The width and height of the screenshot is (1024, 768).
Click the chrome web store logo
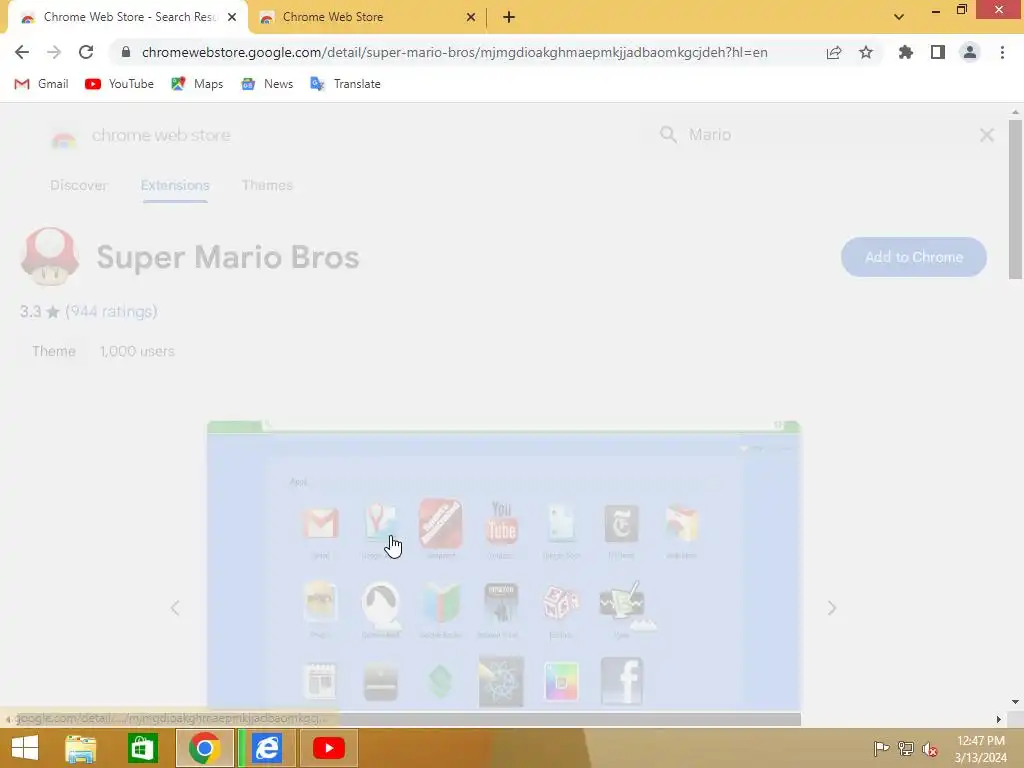coord(141,136)
